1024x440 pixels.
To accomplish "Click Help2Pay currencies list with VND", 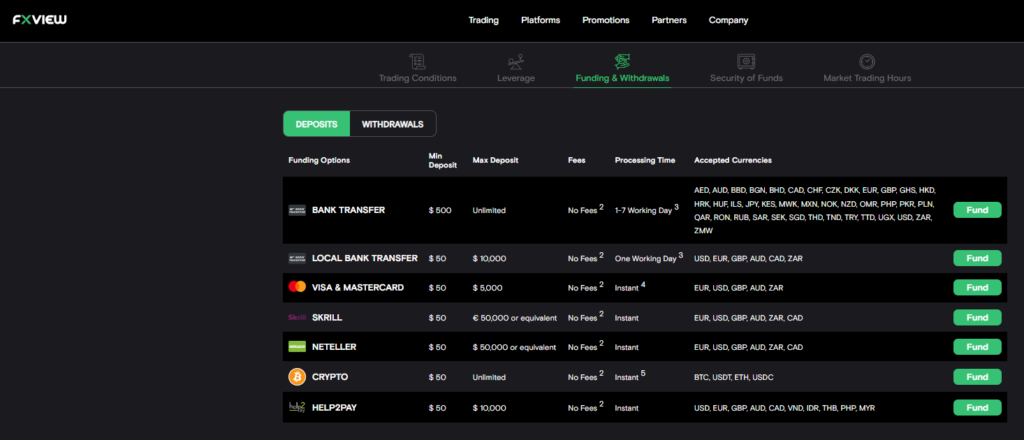I will click(784, 408).
